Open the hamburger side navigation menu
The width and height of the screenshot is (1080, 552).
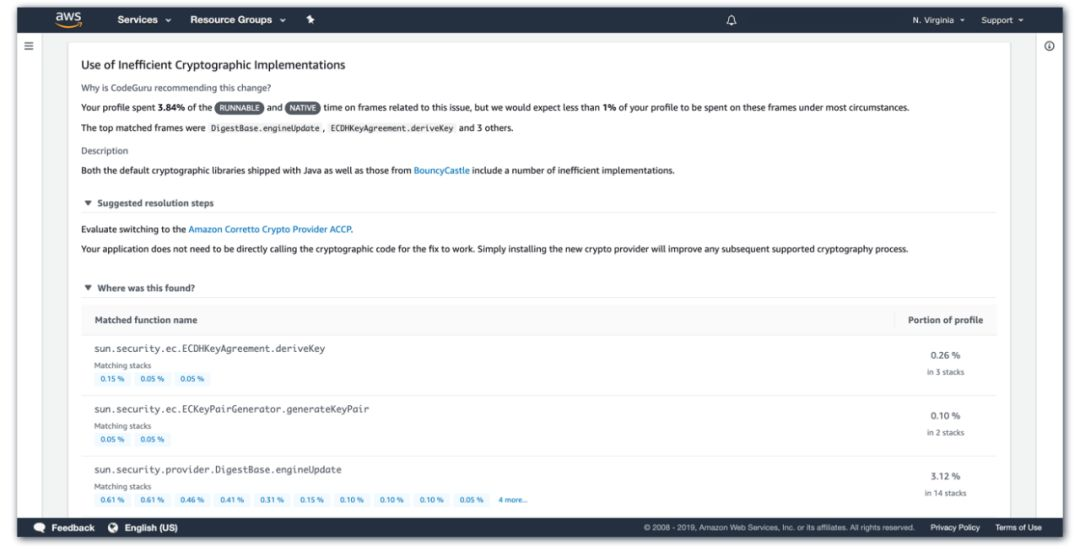pyautogui.click(x=29, y=46)
